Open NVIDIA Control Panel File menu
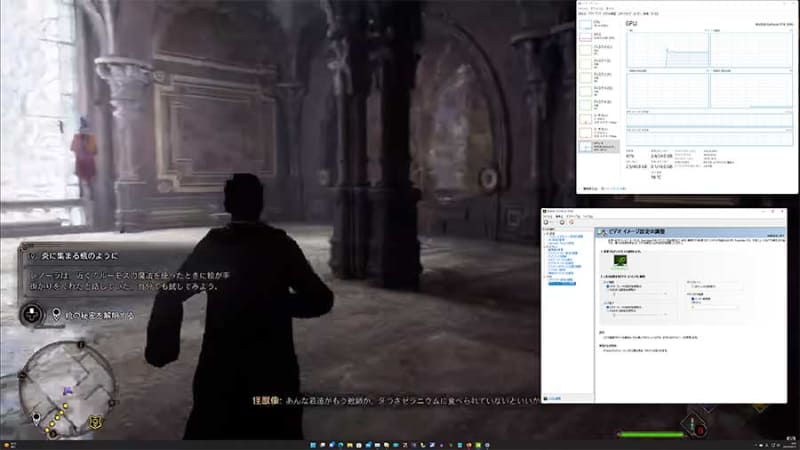Screen dimensions: 800x450 coord(547,216)
